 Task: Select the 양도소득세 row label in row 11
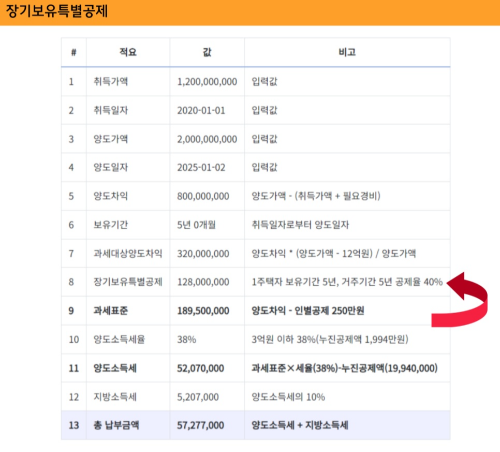[x=115, y=368]
